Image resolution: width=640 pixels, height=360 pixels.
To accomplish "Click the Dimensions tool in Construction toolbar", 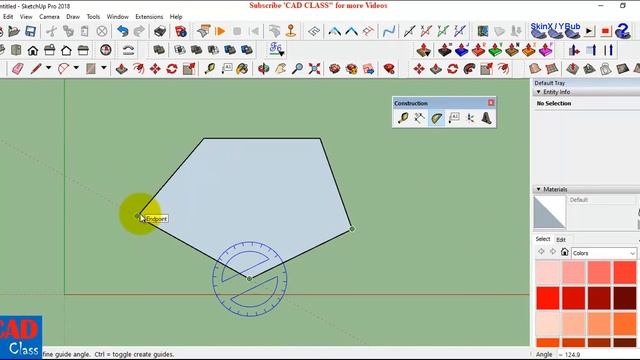I will tap(420, 118).
